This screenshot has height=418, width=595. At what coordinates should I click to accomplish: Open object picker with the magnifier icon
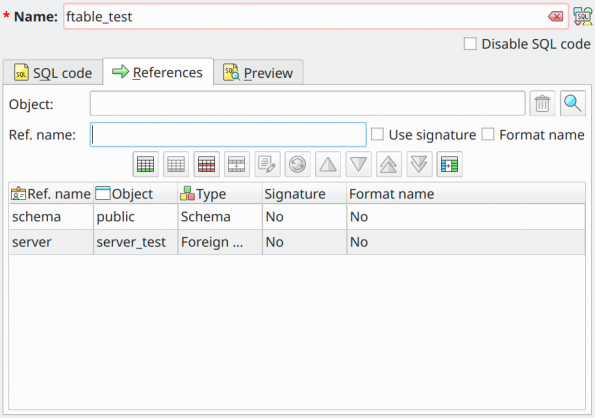[573, 103]
